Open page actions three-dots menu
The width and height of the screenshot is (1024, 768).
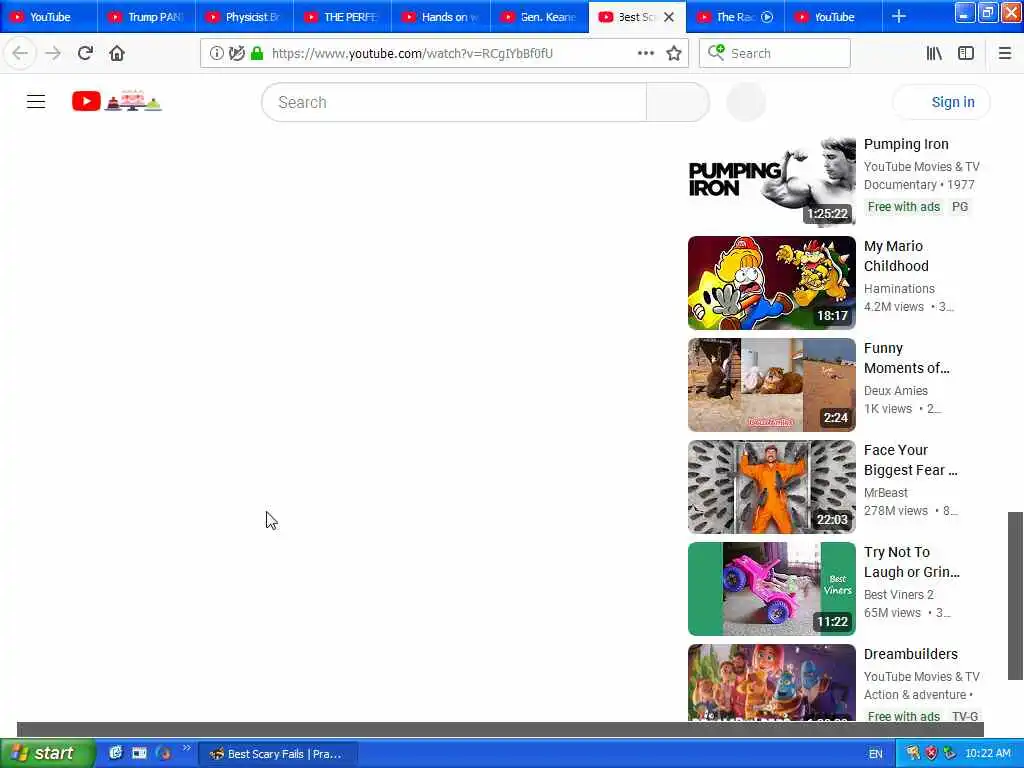[x=645, y=53]
